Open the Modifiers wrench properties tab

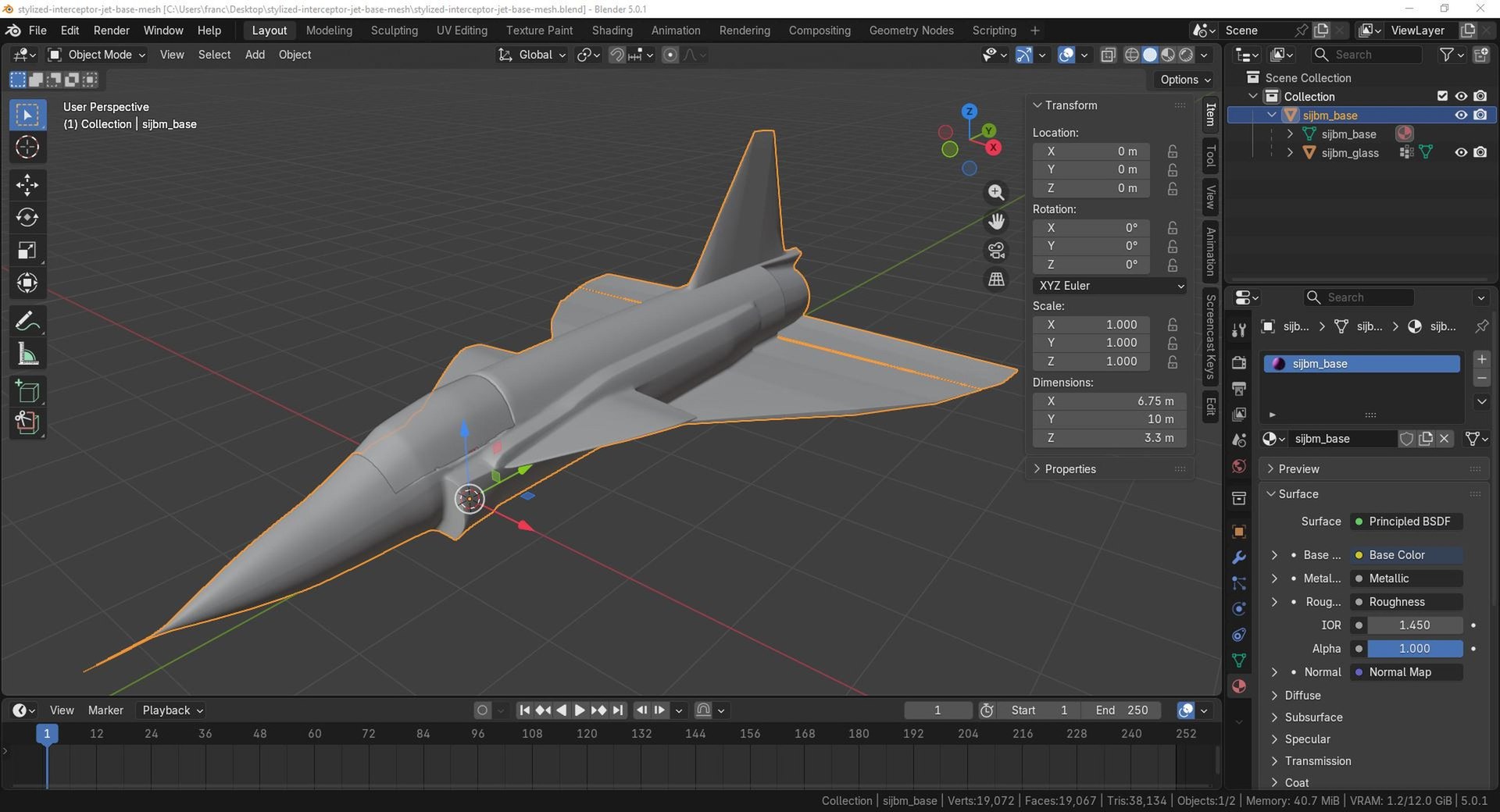[x=1238, y=557]
